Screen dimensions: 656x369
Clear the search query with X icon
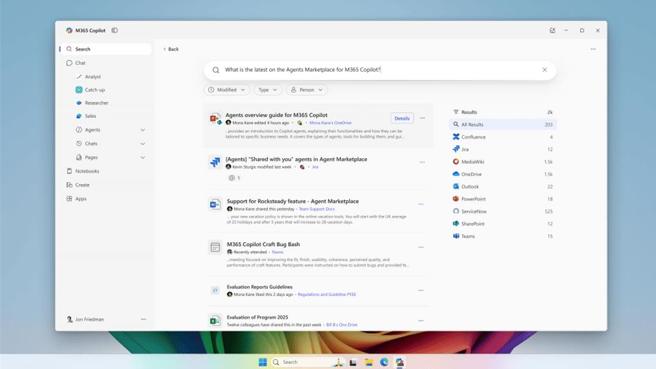(544, 70)
